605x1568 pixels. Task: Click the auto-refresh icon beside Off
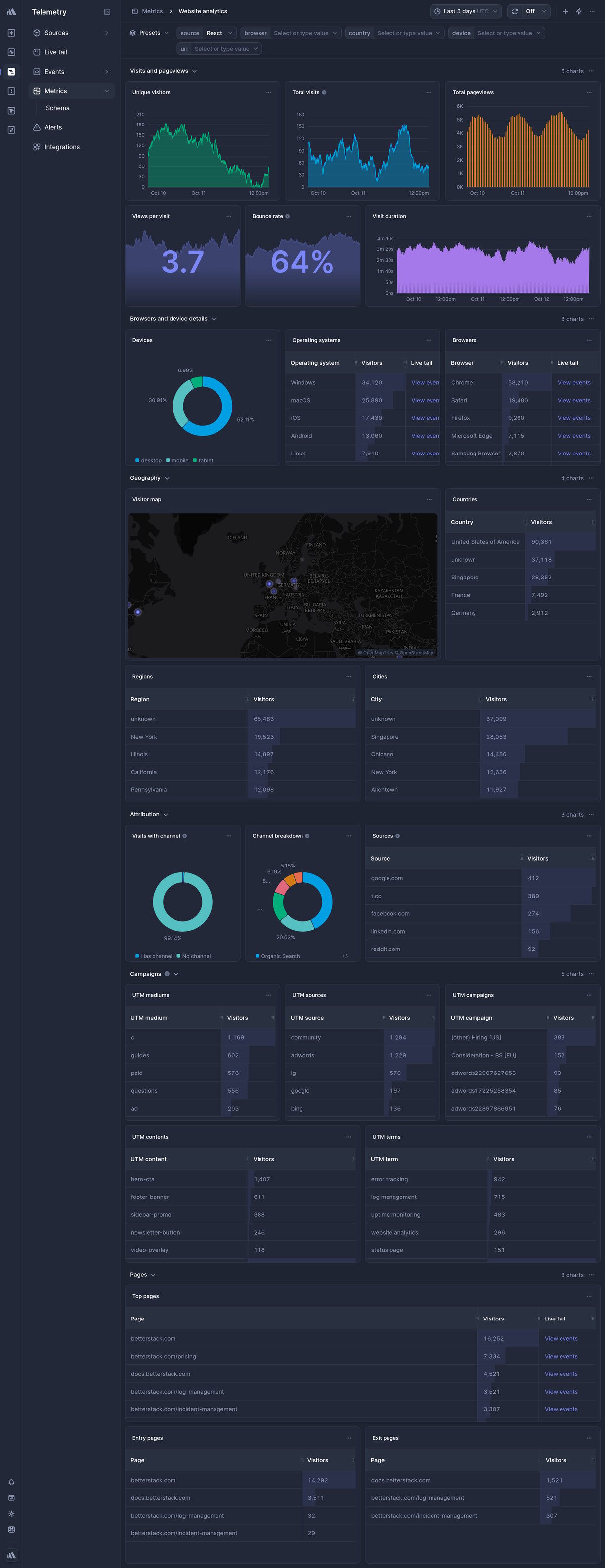(x=515, y=11)
